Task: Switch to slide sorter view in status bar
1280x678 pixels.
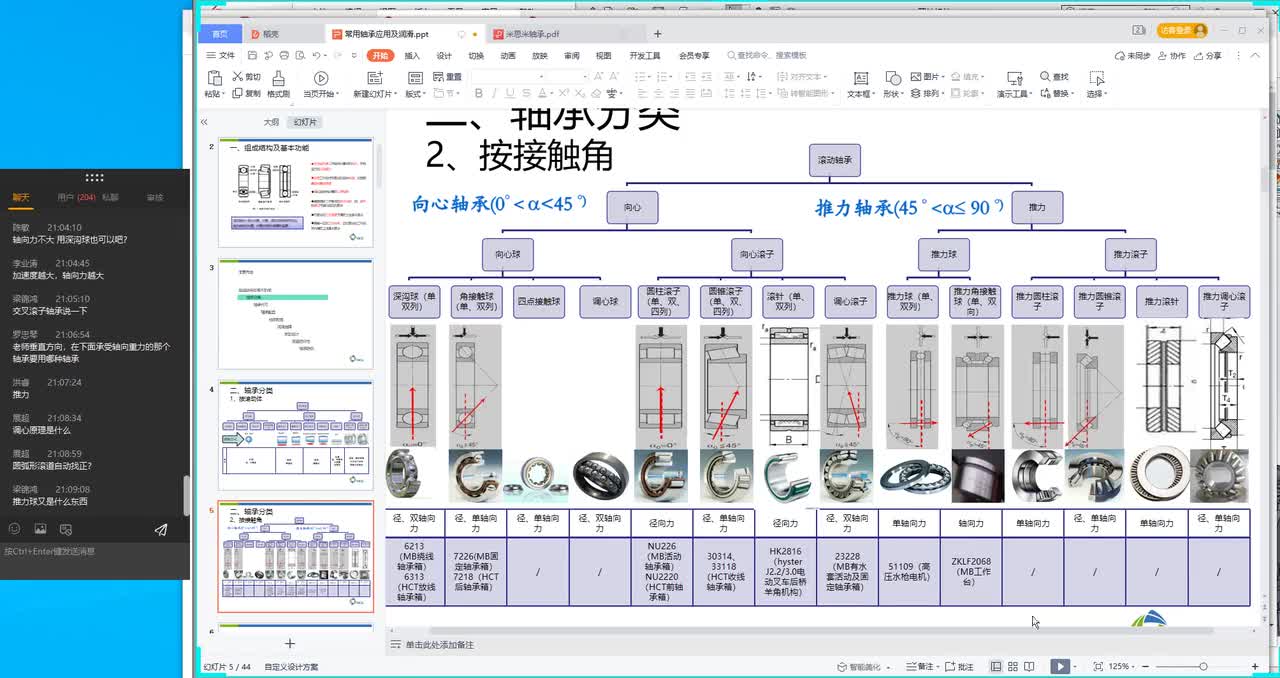Action: click(x=1013, y=666)
